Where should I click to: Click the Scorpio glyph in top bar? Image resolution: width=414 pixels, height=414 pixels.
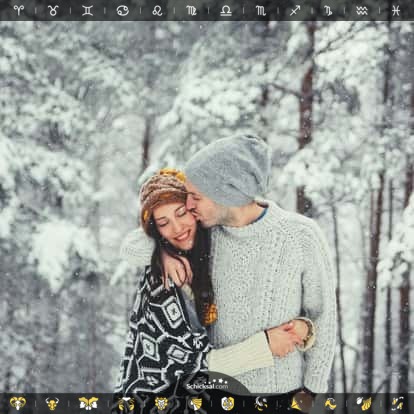tap(261, 11)
